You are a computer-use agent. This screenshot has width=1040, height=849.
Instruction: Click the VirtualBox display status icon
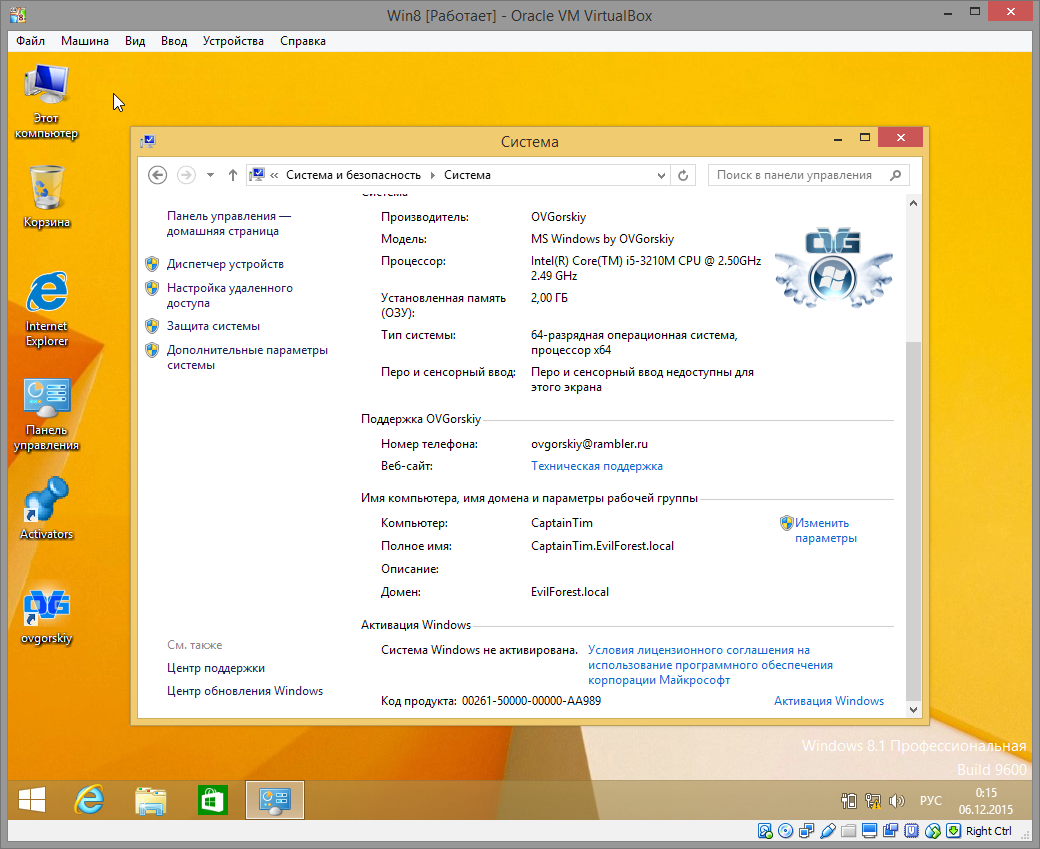point(870,831)
